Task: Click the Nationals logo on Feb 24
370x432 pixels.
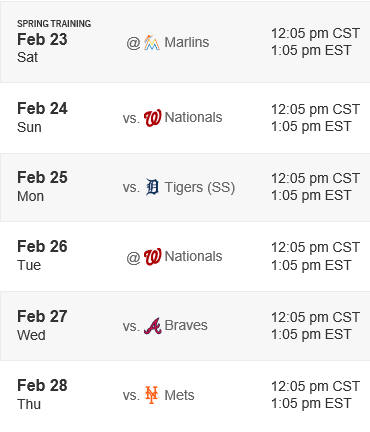Action: 152,118
